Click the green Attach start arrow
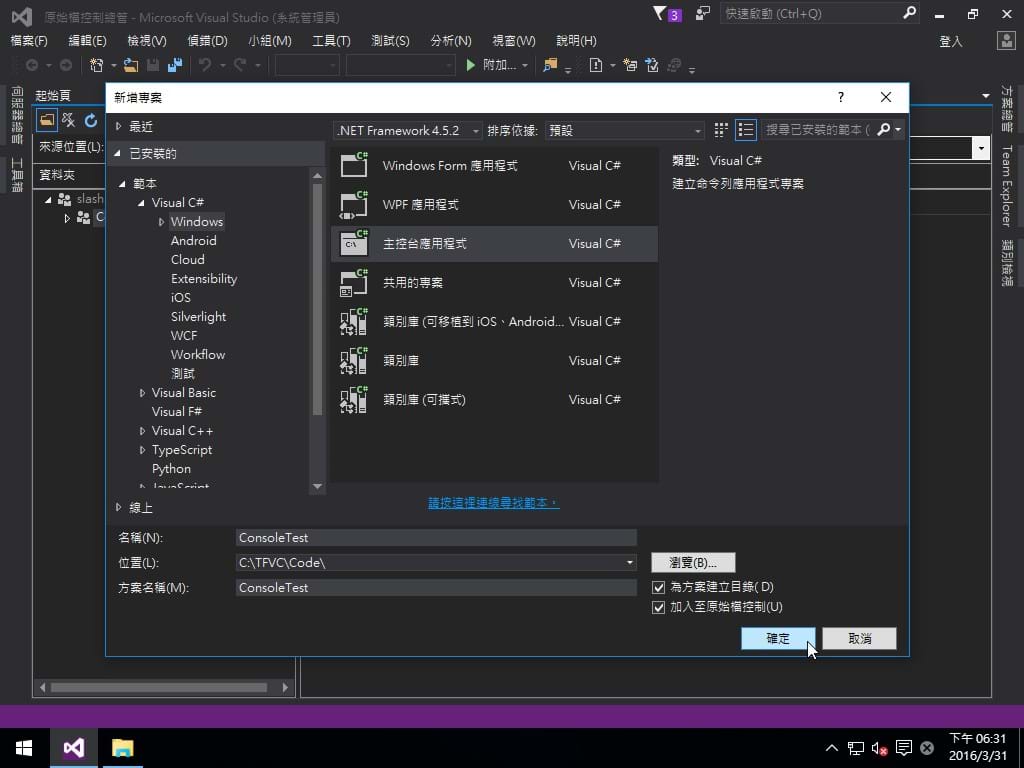 [470, 65]
